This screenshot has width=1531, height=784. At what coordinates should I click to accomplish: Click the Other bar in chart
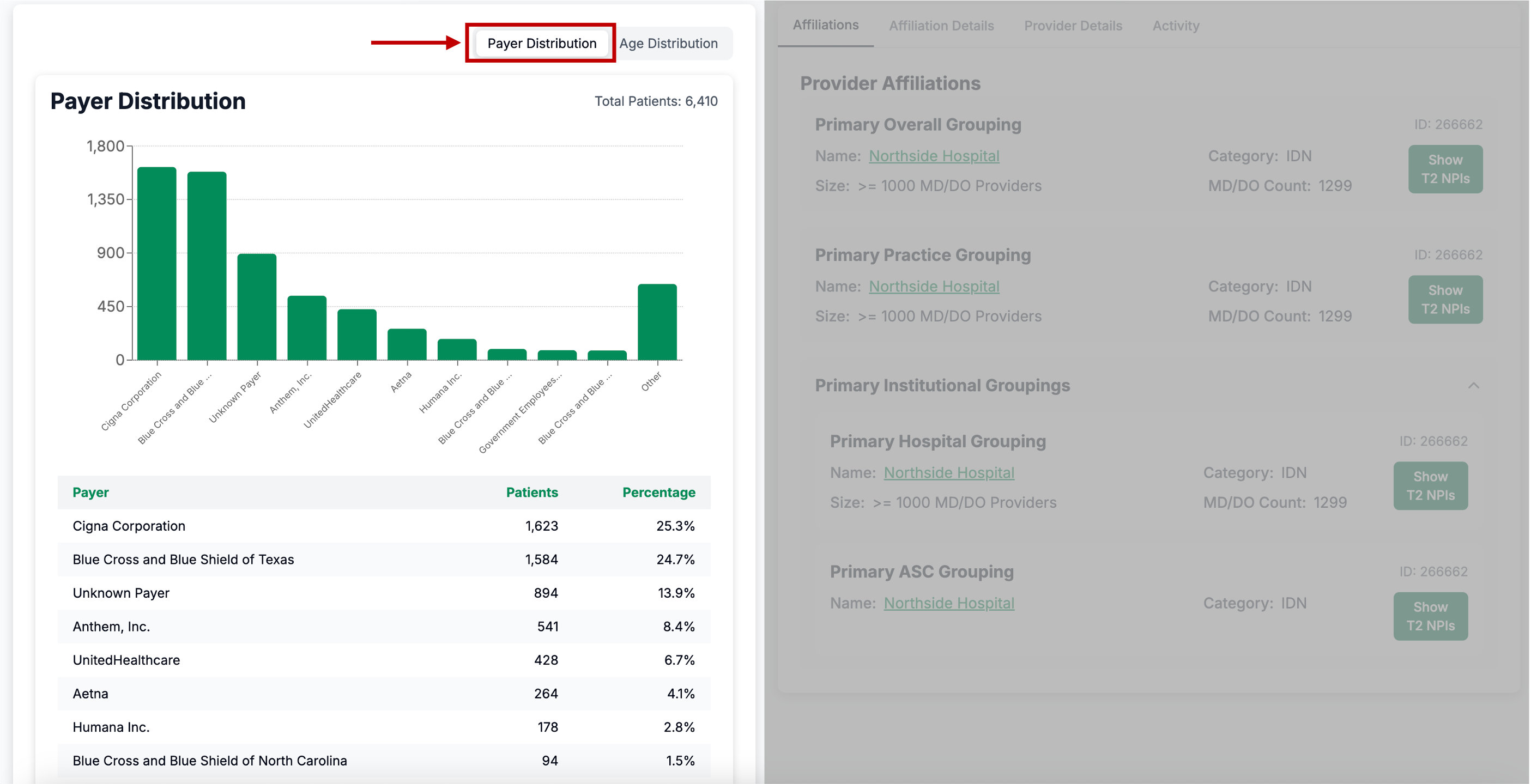(x=657, y=323)
